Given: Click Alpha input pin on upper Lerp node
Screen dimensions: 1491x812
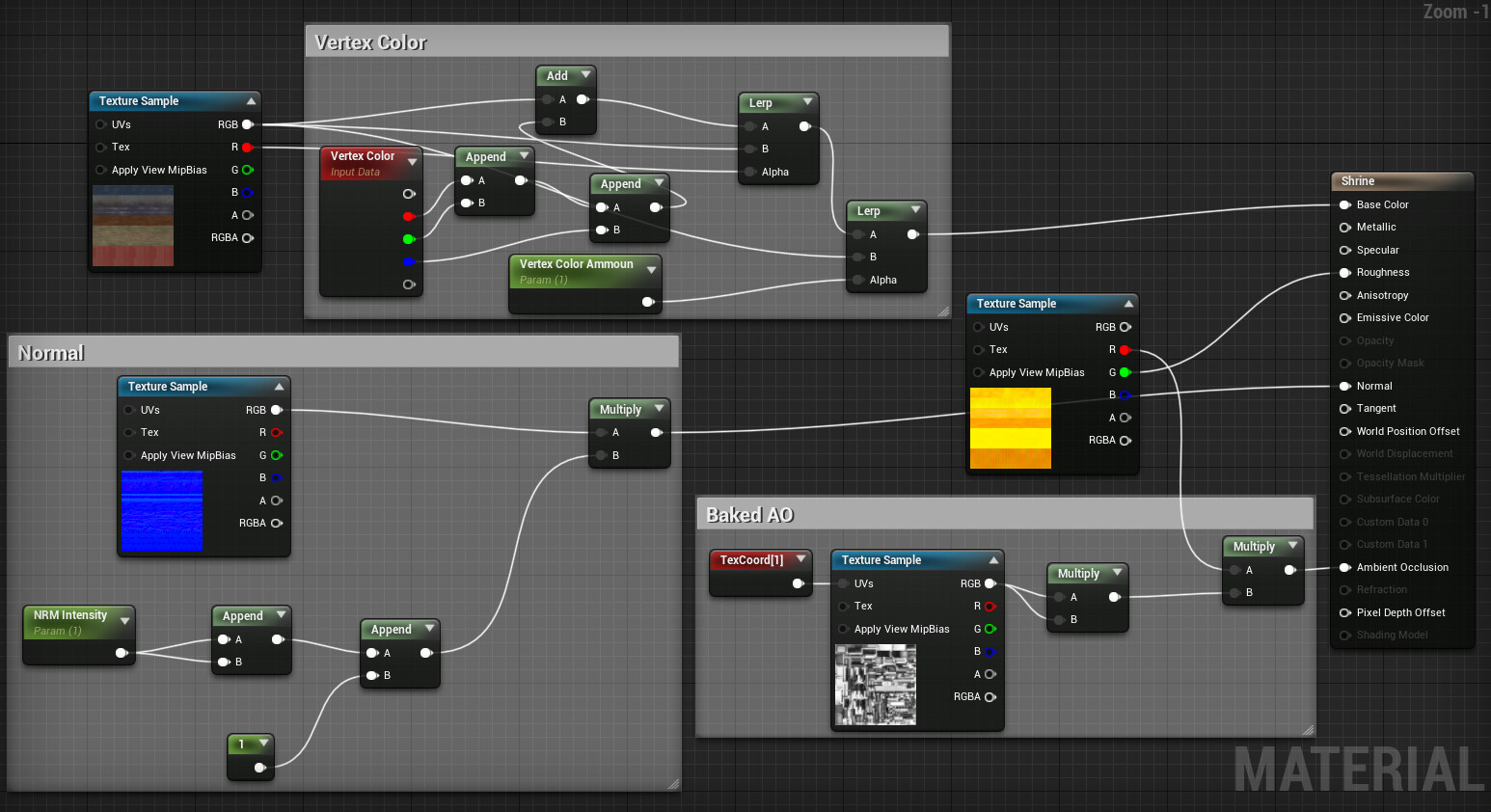Looking at the screenshot, I should (750, 172).
